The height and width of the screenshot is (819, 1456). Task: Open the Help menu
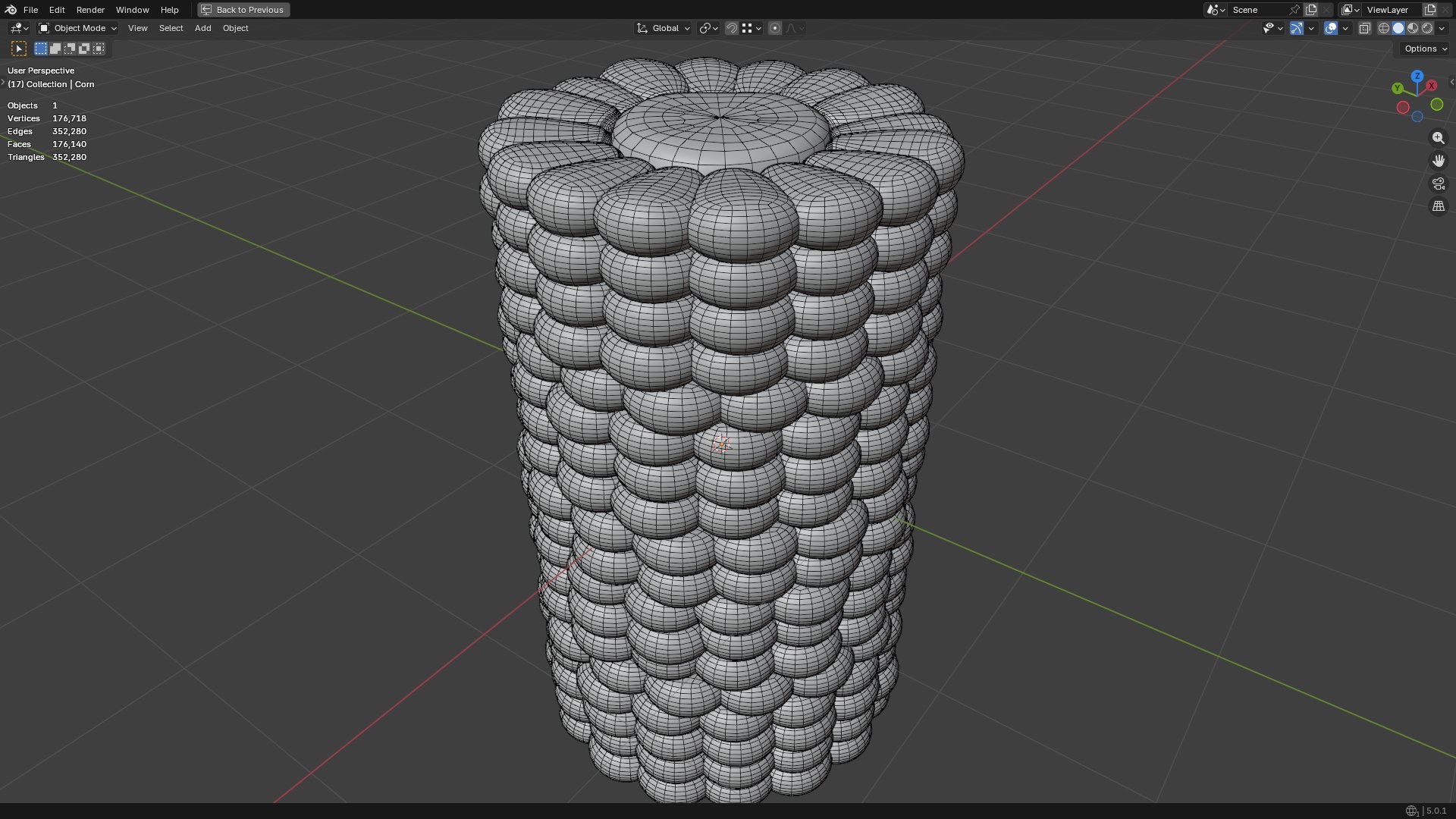click(169, 10)
